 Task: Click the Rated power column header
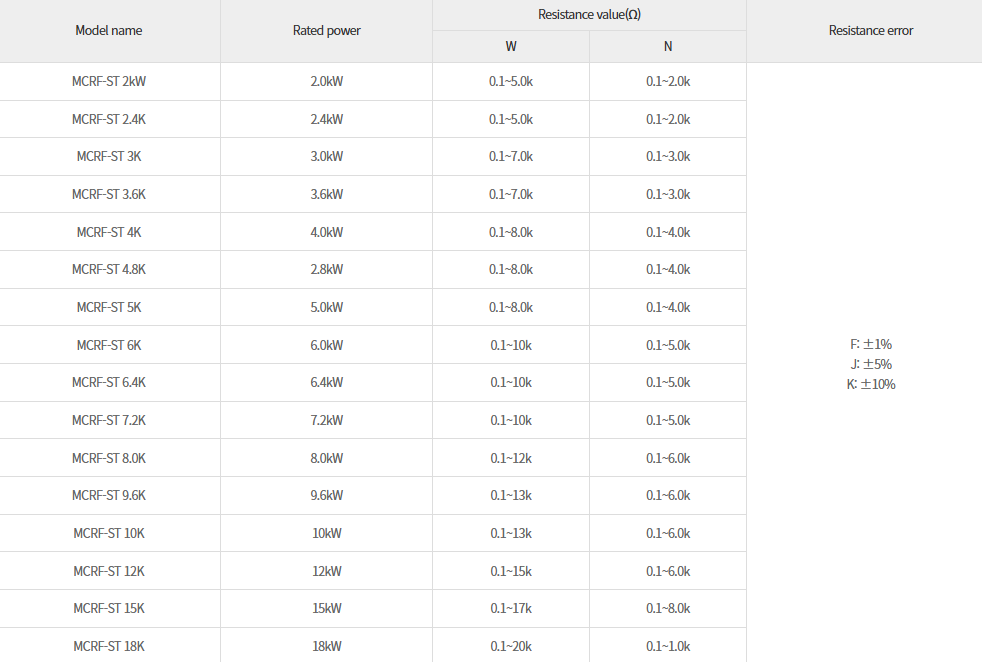tap(326, 31)
